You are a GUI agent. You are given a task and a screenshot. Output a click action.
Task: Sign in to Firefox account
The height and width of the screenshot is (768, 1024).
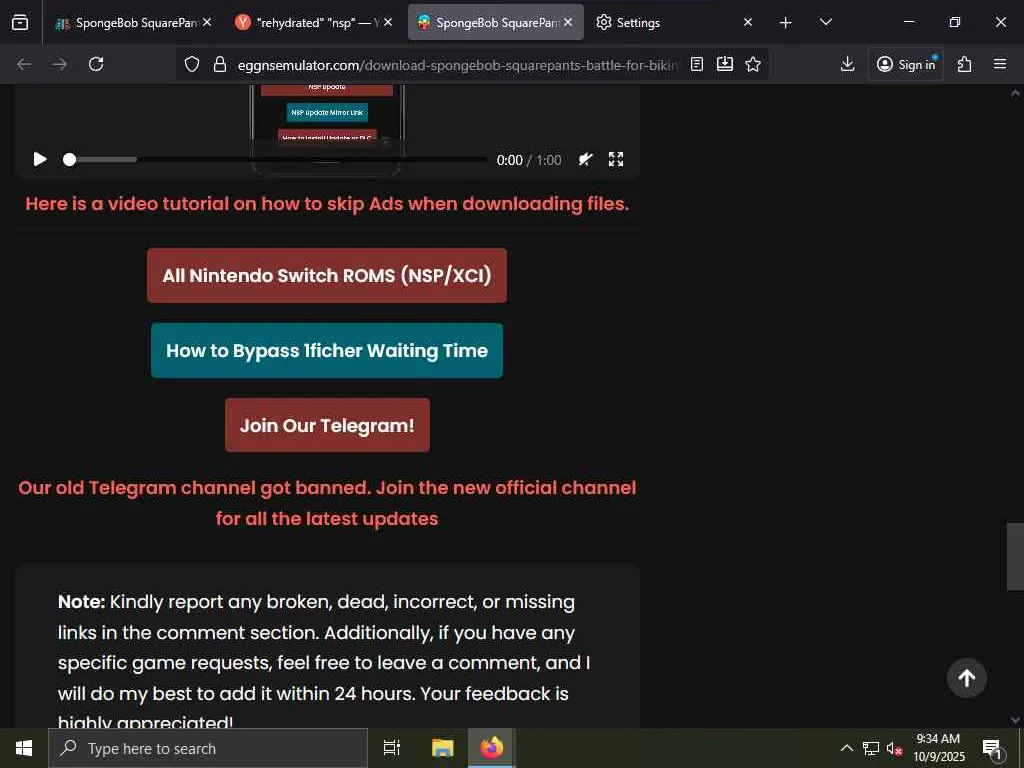pos(906,64)
